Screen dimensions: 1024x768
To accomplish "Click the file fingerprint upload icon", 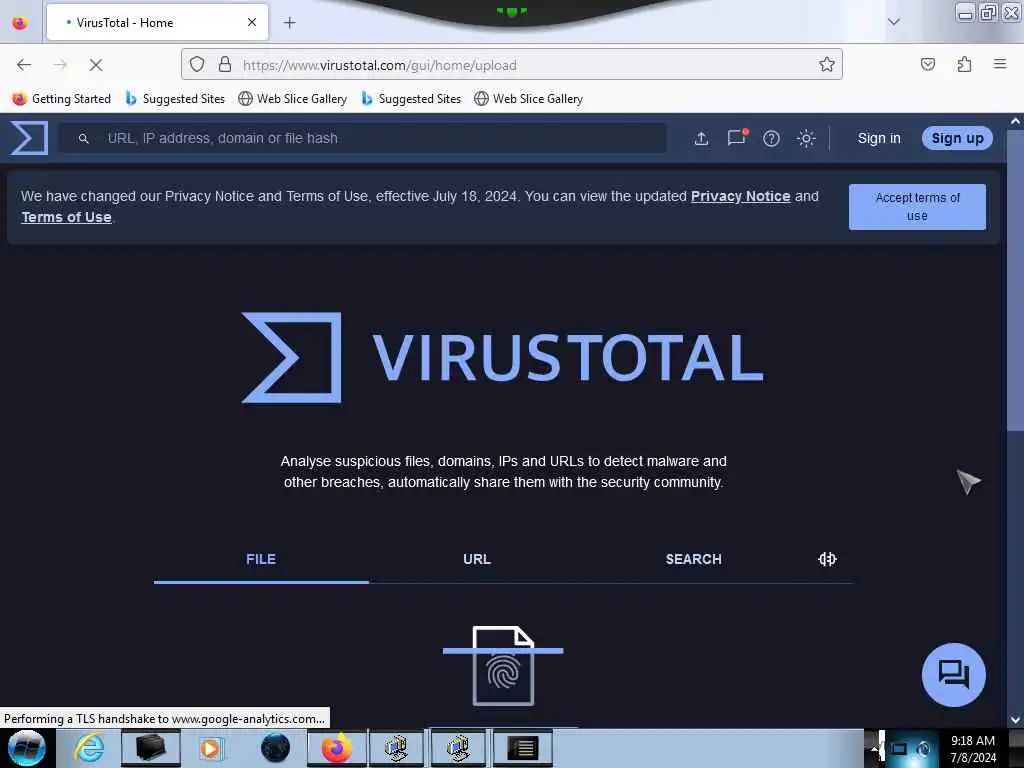I will point(503,665).
